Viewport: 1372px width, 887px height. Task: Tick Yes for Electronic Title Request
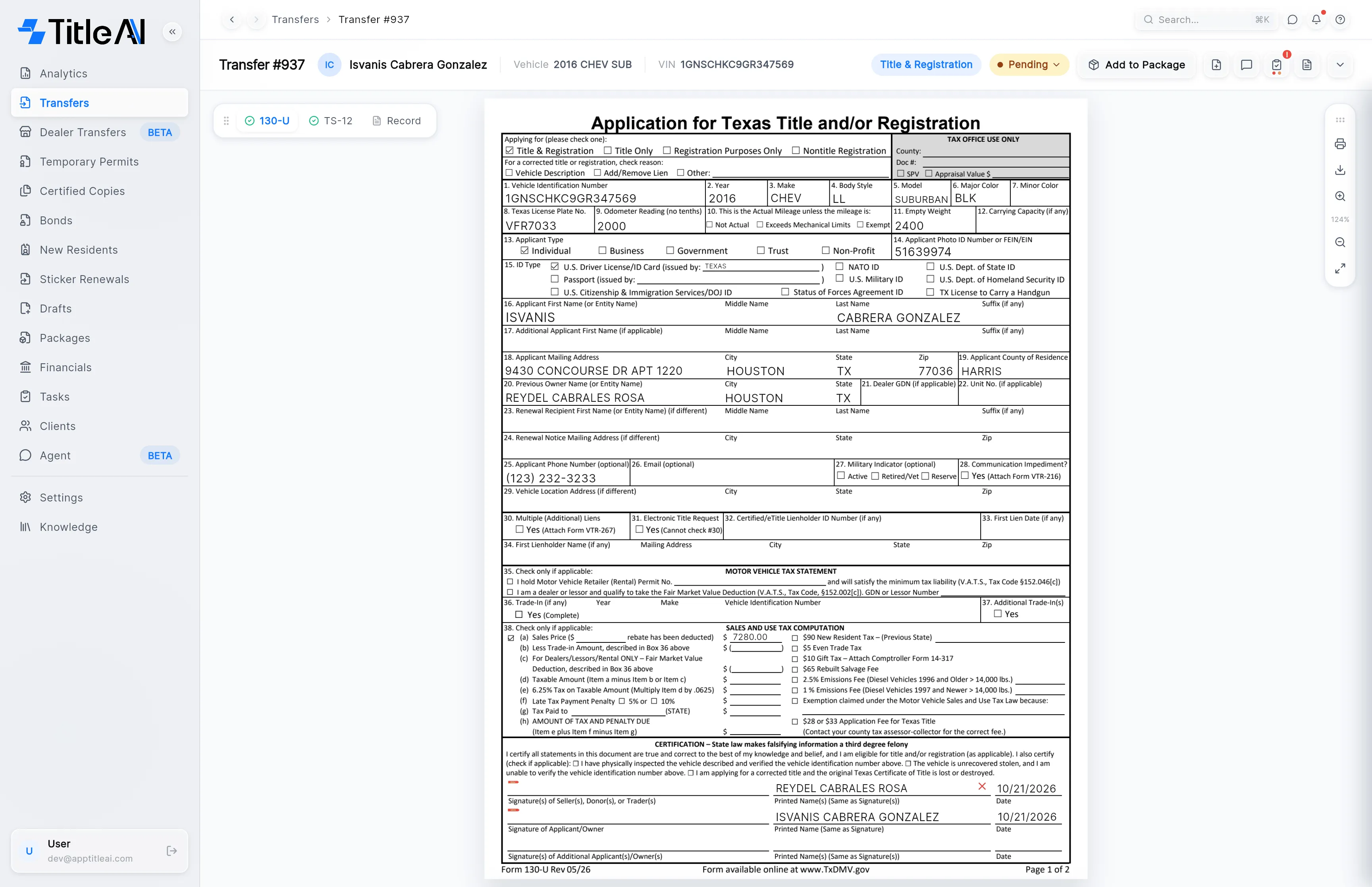639,529
